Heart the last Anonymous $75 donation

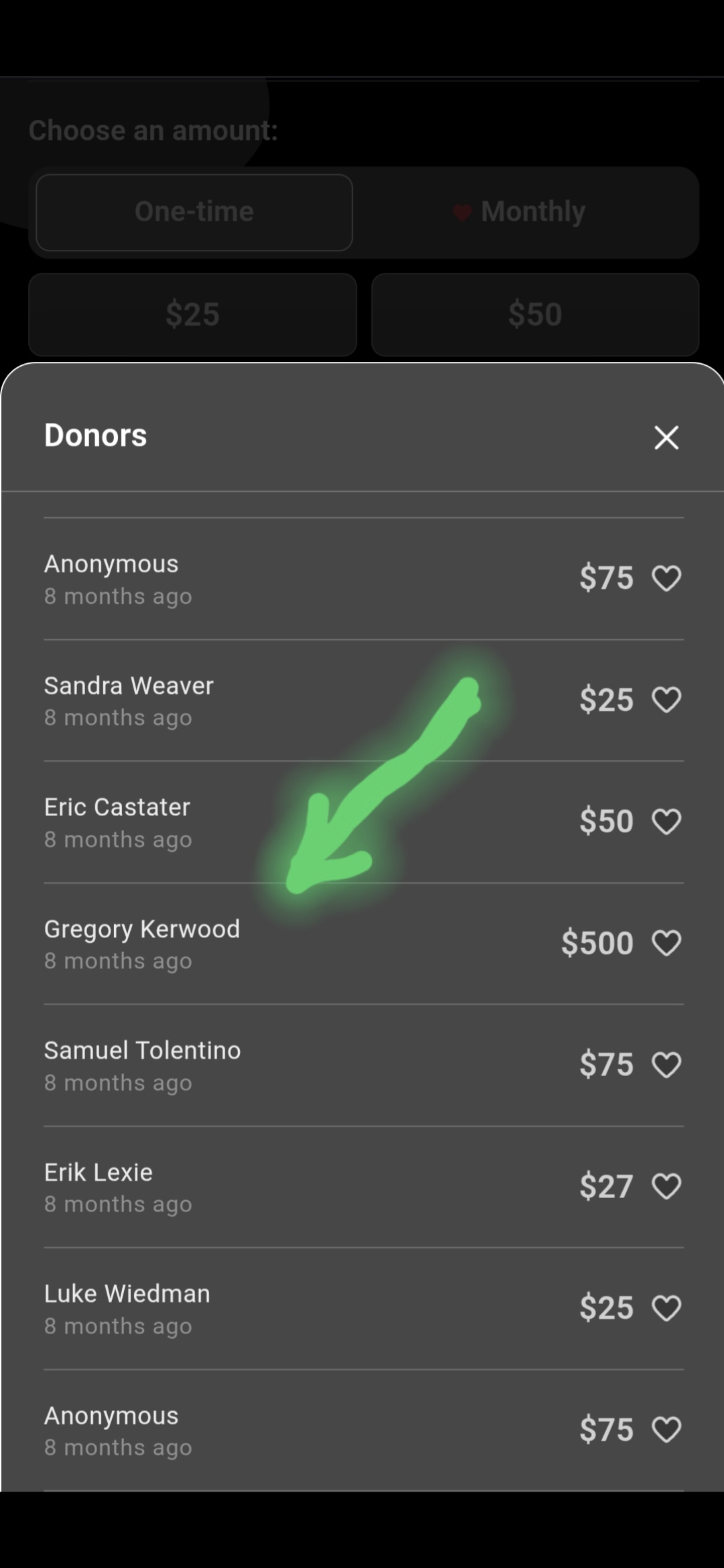[666, 1429]
